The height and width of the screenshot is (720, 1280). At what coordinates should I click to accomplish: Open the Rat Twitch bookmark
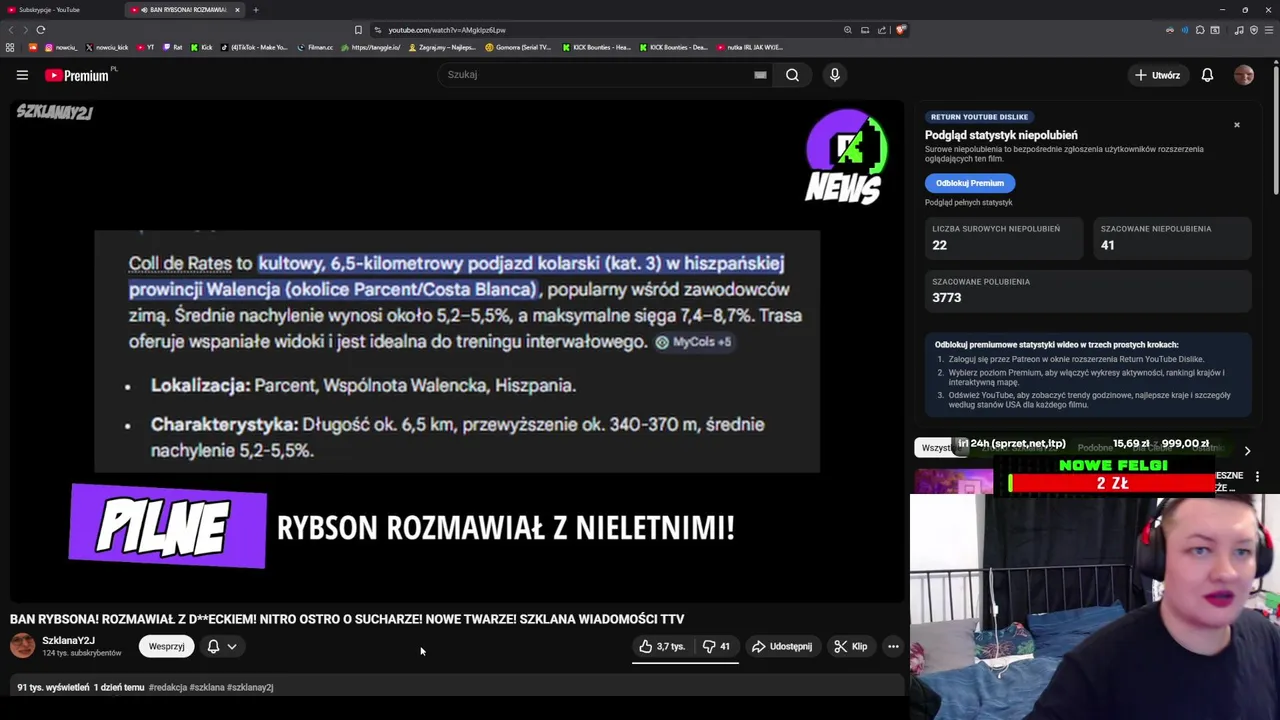point(173,47)
